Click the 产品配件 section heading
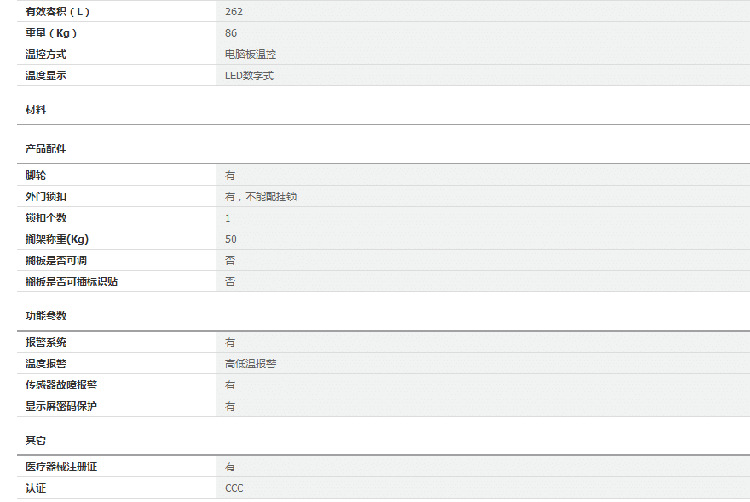This screenshot has height=502, width=750. click(x=46, y=148)
